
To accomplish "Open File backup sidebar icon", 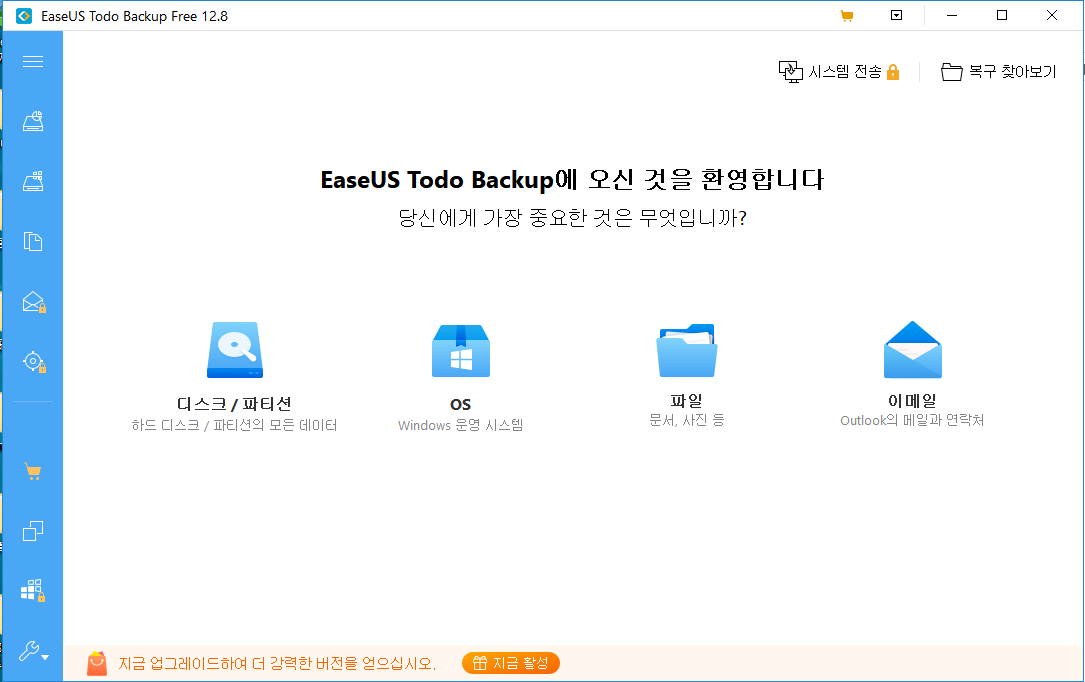I will click(x=33, y=241).
